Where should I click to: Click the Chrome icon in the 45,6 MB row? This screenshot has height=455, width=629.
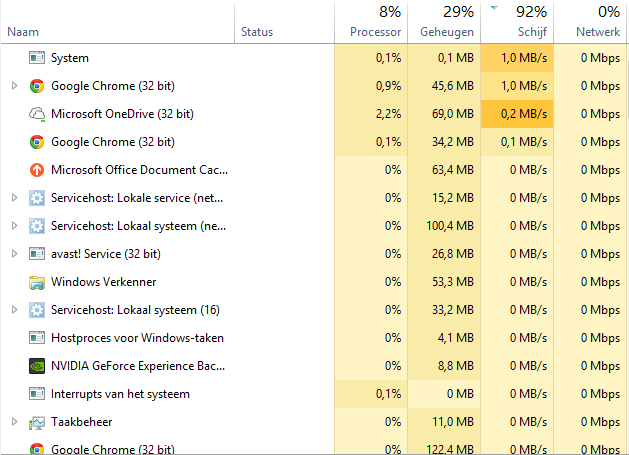click(x=37, y=86)
